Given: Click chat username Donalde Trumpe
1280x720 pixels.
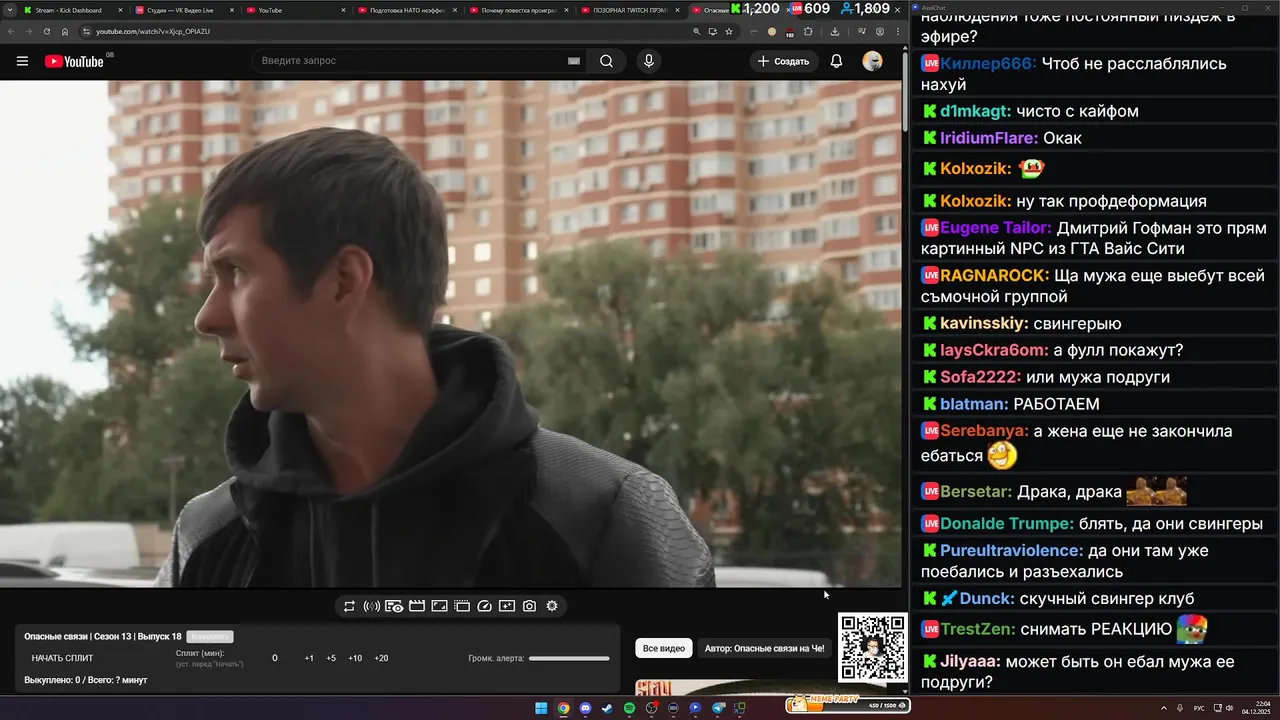Looking at the screenshot, I should point(1007,524).
